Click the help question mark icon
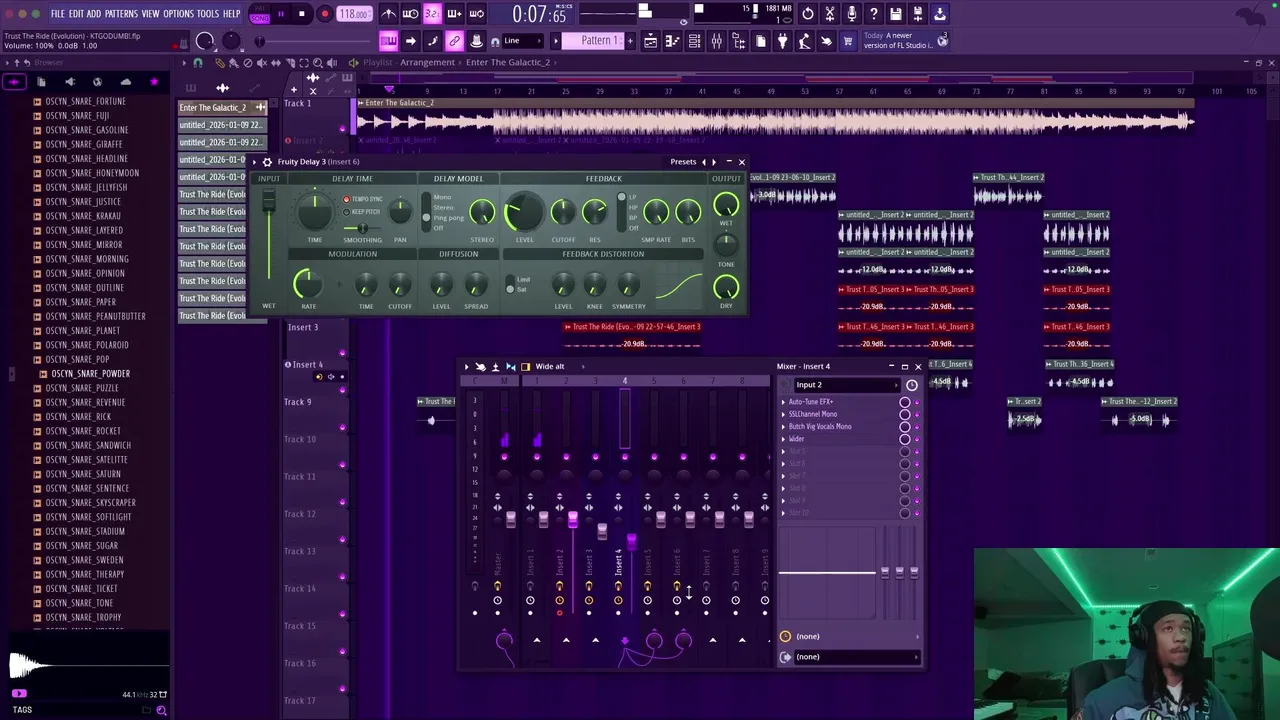Viewport: 1280px width, 720px height. point(873,14)
